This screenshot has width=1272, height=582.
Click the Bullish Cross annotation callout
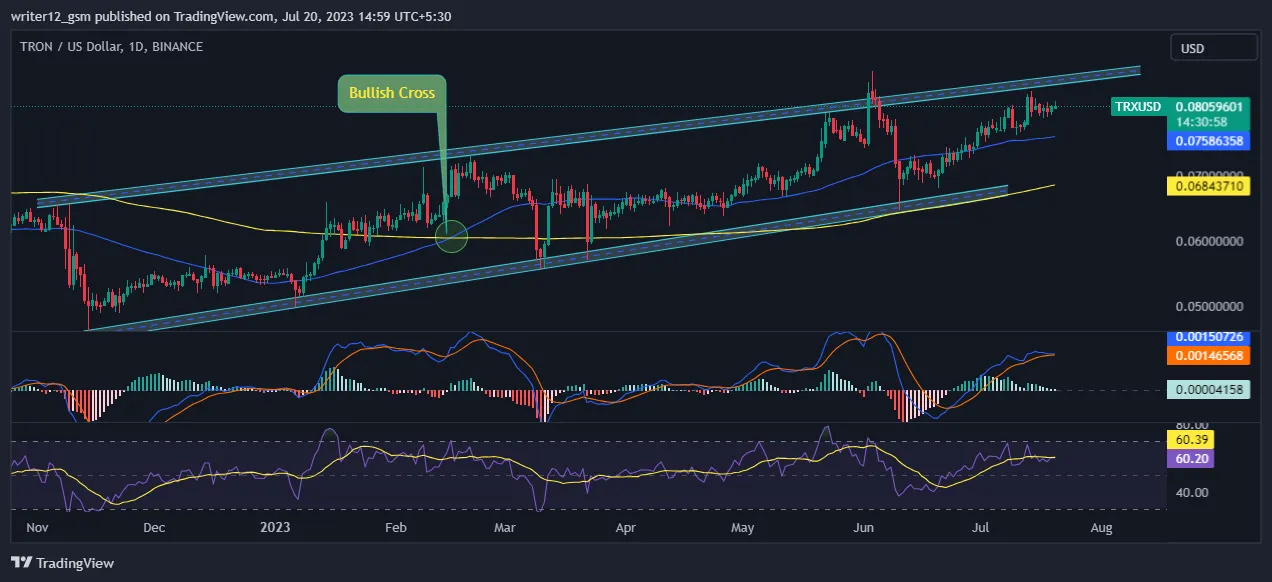pyautogui.click(x=392, y=93)
